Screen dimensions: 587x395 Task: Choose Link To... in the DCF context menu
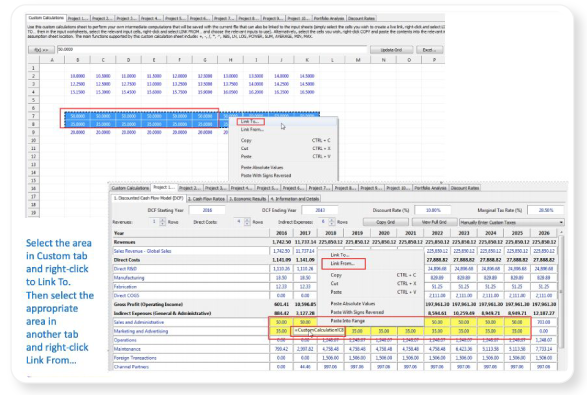(340, 255)
